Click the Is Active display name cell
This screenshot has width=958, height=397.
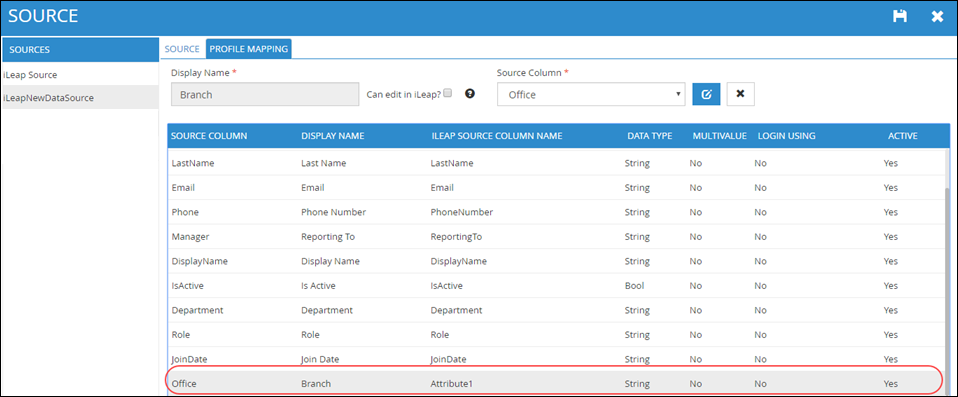[318, 285]
